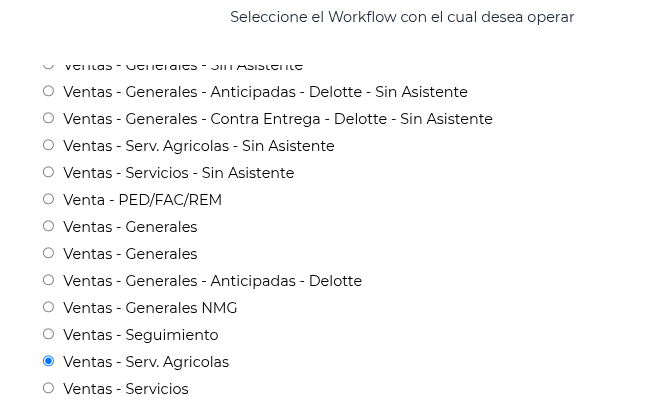Choose Ventas - Generales radio directly above Anticipadas - Delotte
660x414 pixels.
point(48,253)
